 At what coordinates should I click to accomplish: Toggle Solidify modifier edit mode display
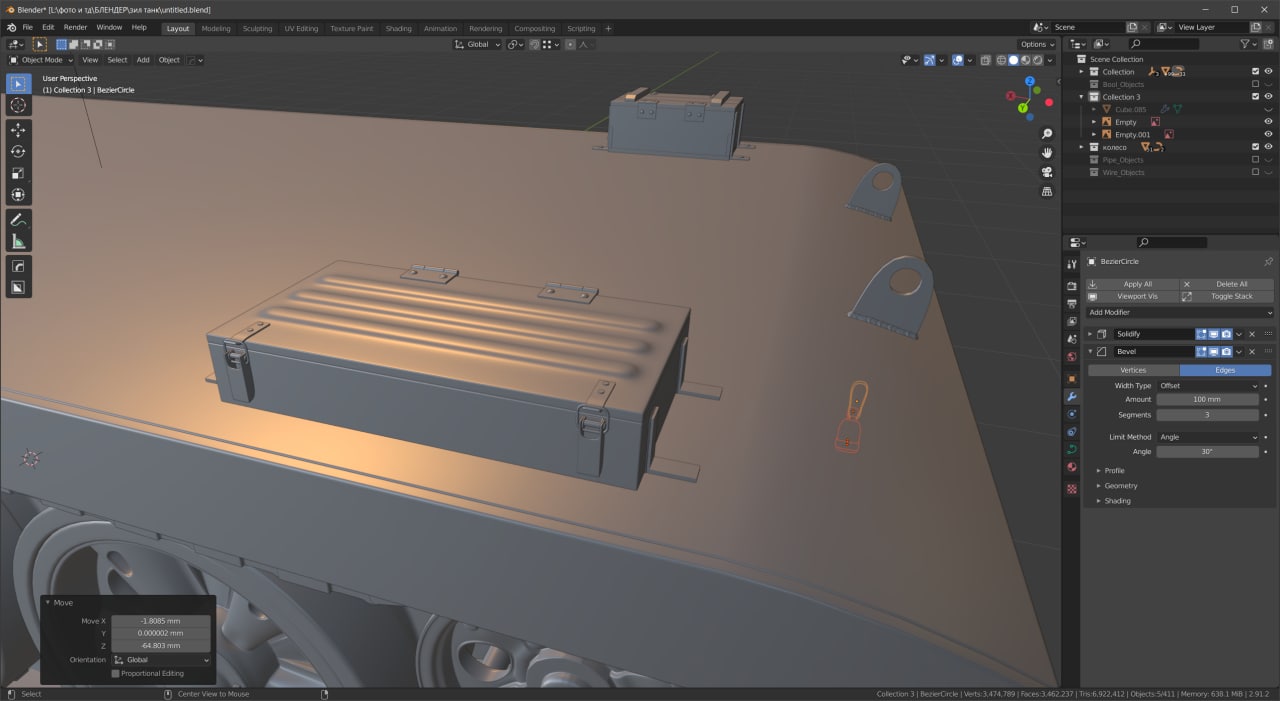pos(1202,334)
